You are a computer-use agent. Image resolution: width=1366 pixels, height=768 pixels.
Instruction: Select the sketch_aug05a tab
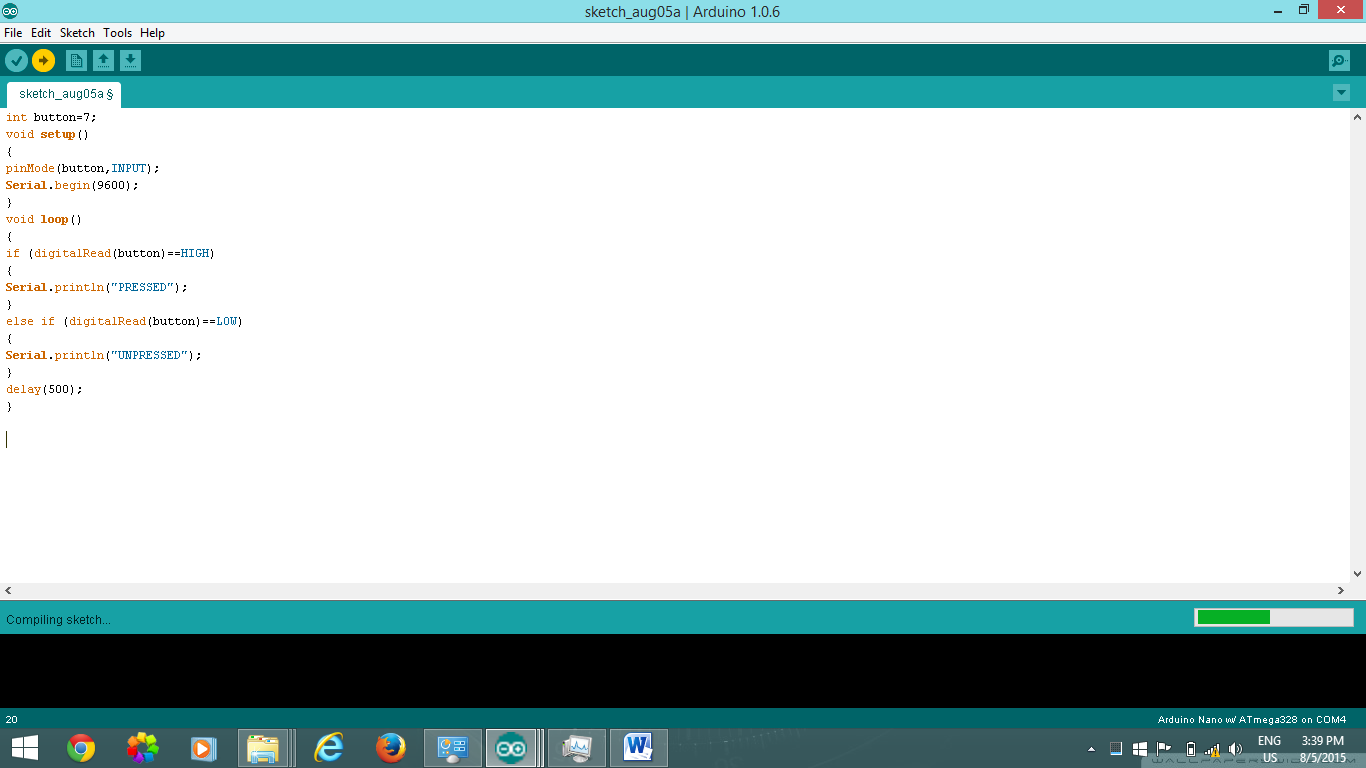(x=65, y=94)
